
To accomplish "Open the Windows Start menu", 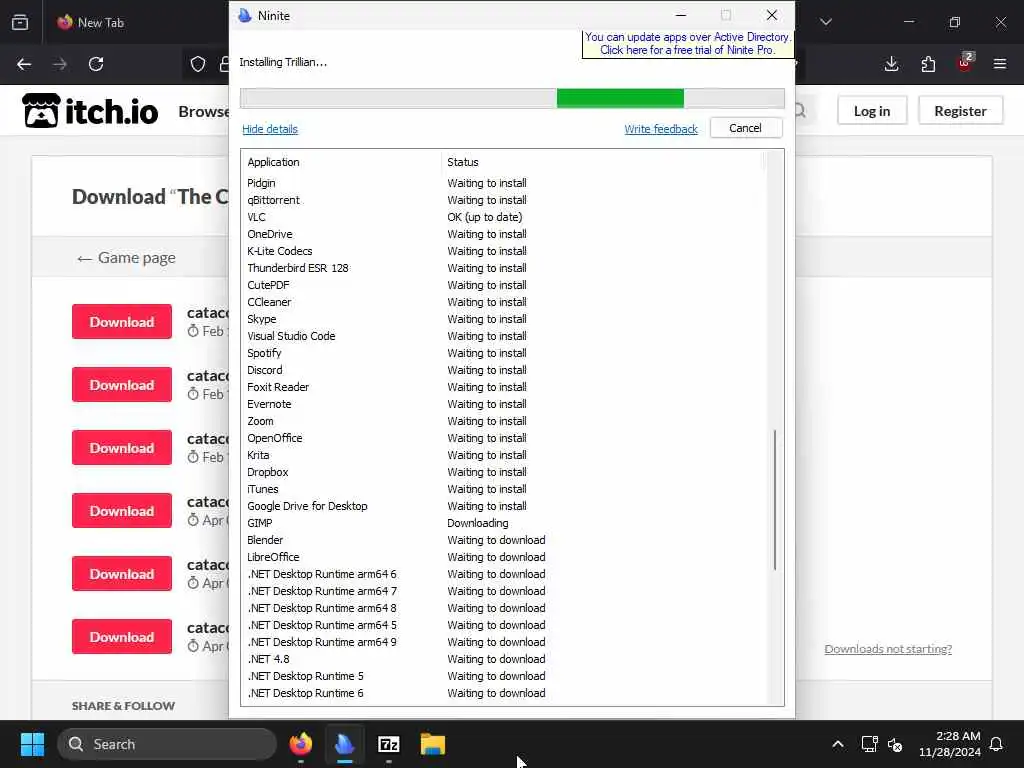I will 32,744.
